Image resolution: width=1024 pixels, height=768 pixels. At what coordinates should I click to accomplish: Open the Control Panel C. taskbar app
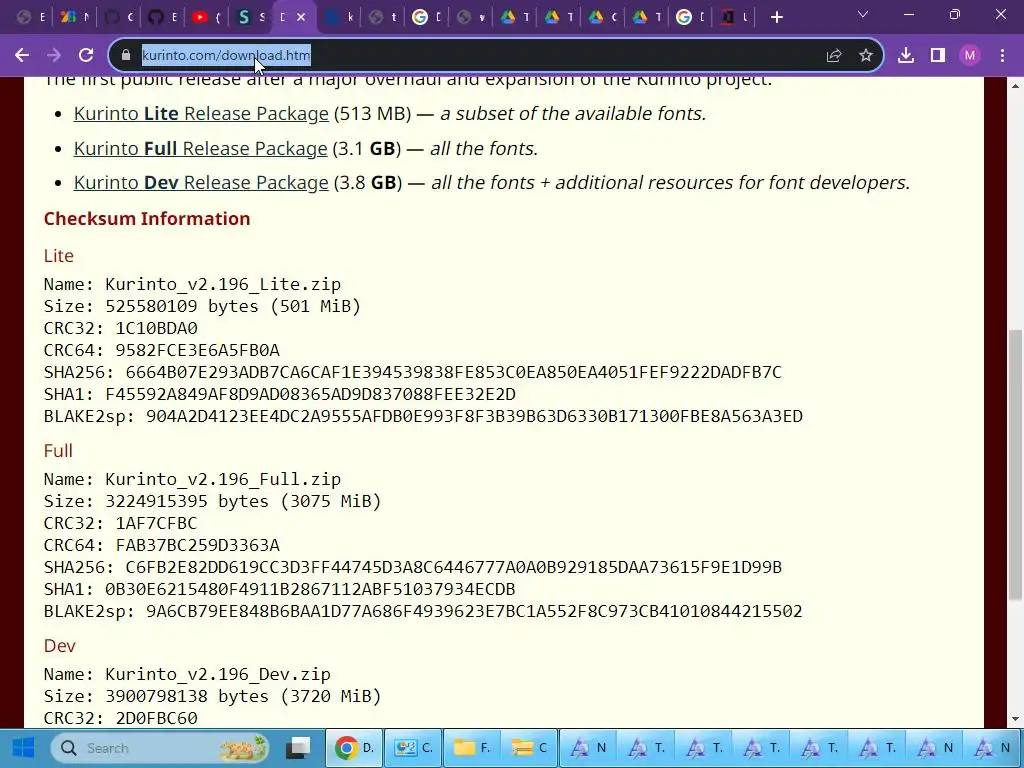pyautogui.click(x=413, y=748)
